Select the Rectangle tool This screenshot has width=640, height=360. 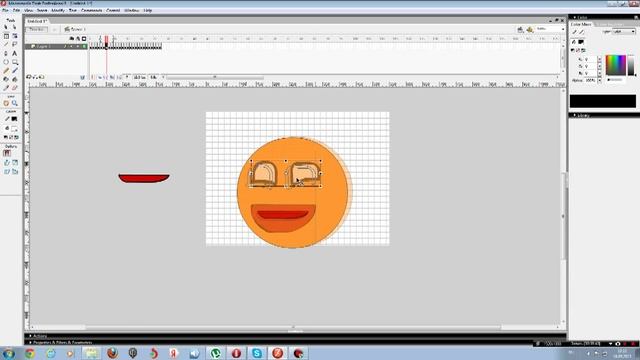point(15,62)
